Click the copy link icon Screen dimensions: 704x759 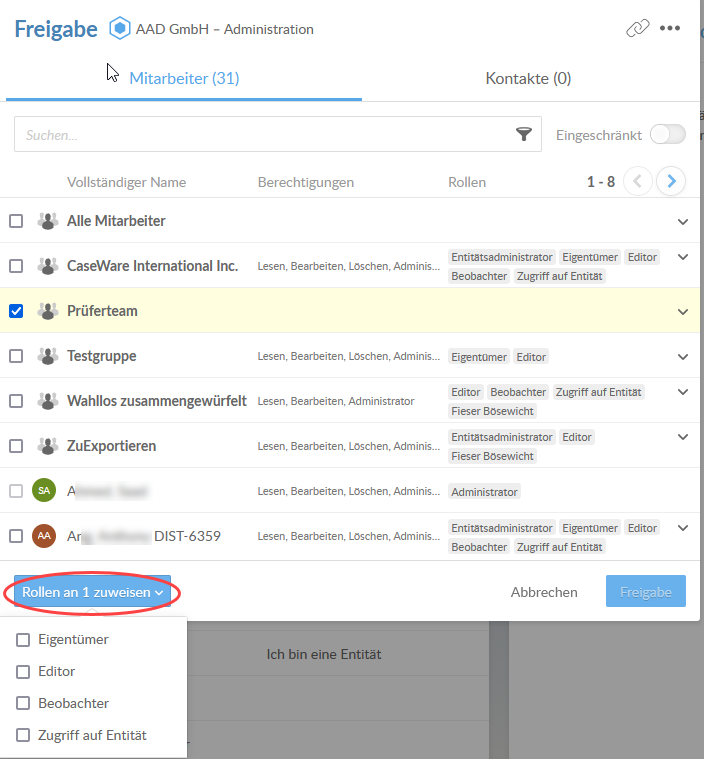(x=637, y=28)
